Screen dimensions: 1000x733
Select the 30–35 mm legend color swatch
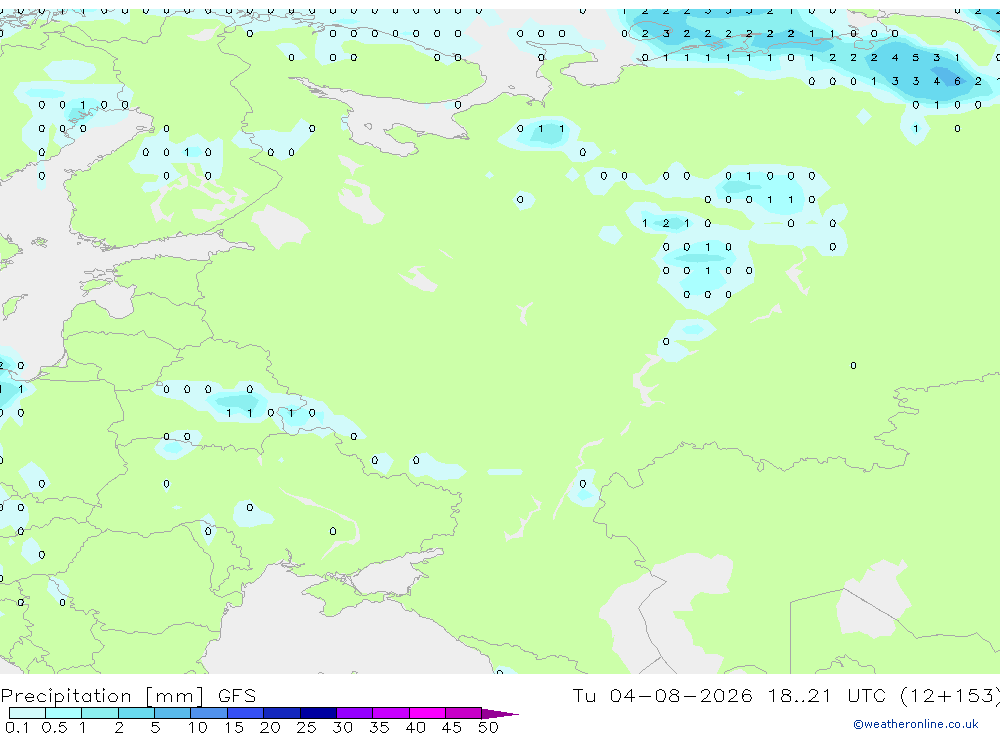pyautogui.click(x=355, y=713)
